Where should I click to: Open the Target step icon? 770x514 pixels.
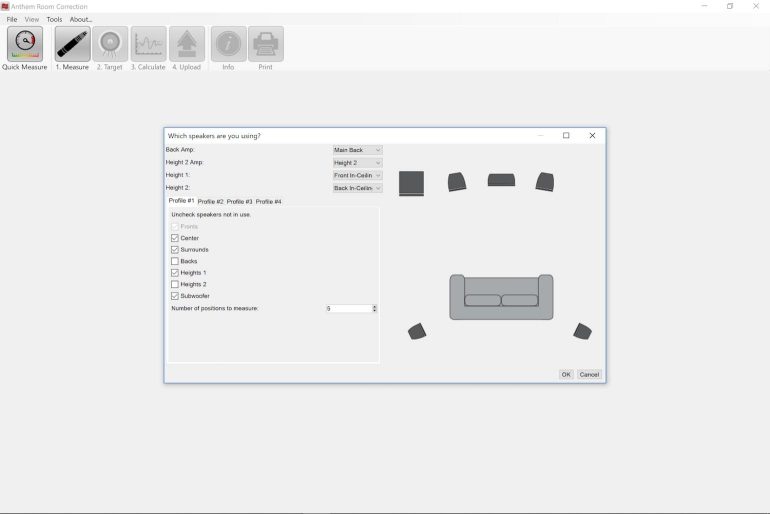(x=110, y=44)
